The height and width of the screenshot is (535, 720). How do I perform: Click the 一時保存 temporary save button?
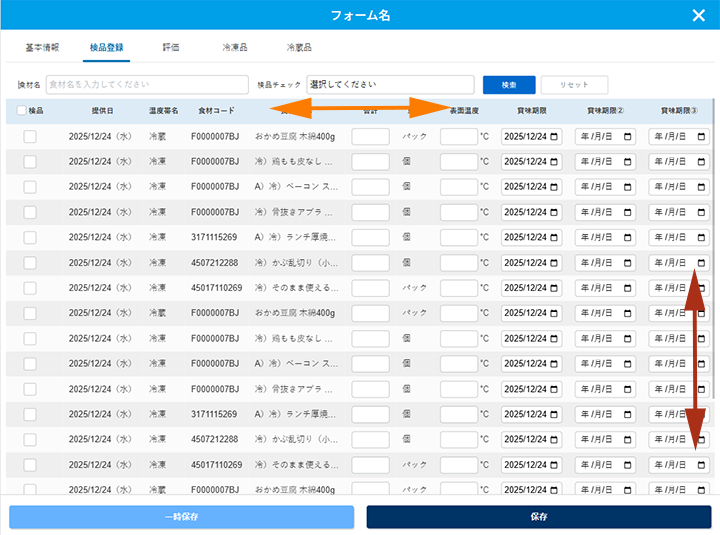click(181, 517)
